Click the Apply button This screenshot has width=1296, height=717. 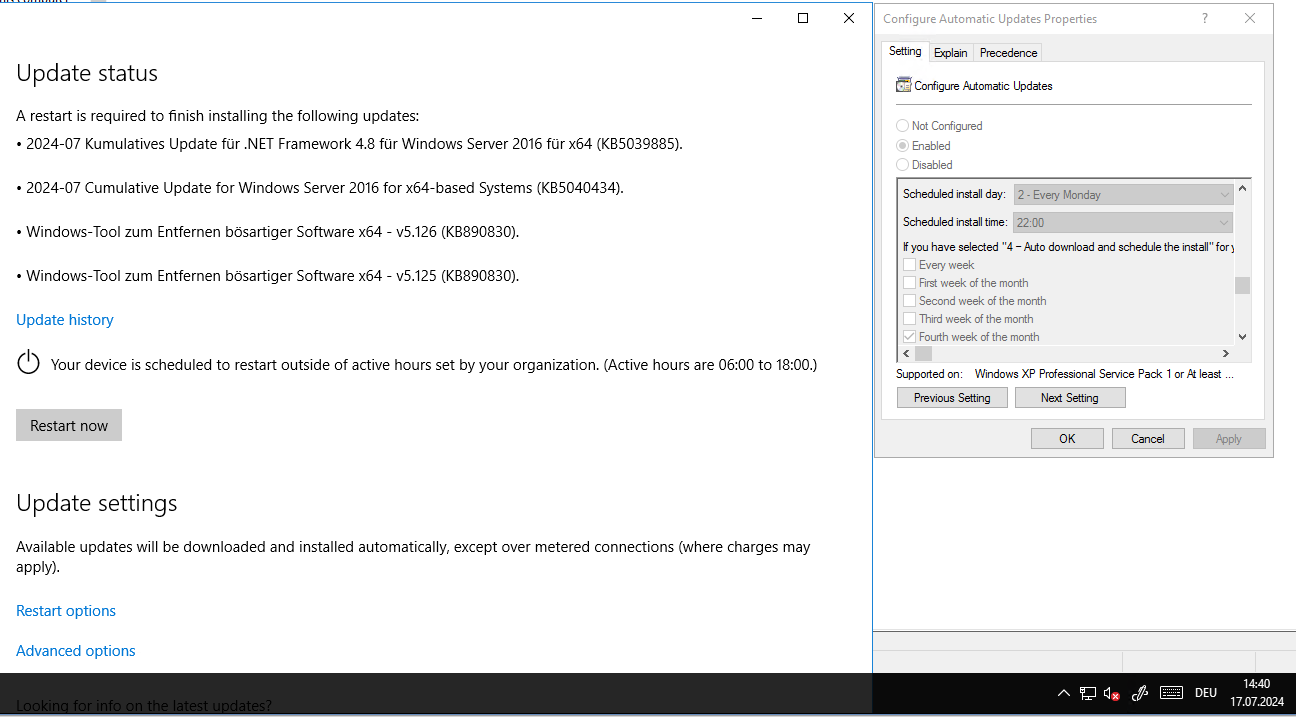click(1229, 439)
